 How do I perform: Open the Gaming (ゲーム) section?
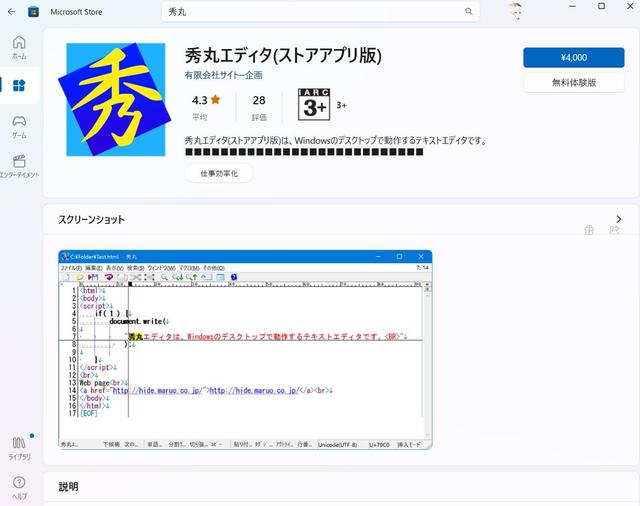(19, 126)
